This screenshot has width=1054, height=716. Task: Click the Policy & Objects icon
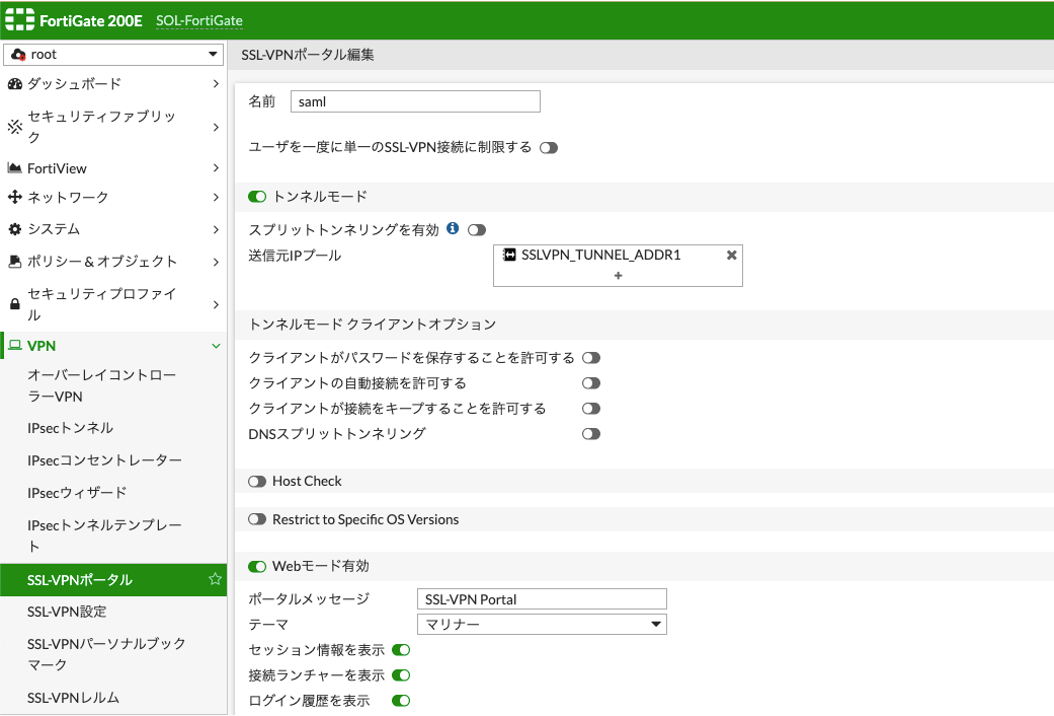pos(15,262)
